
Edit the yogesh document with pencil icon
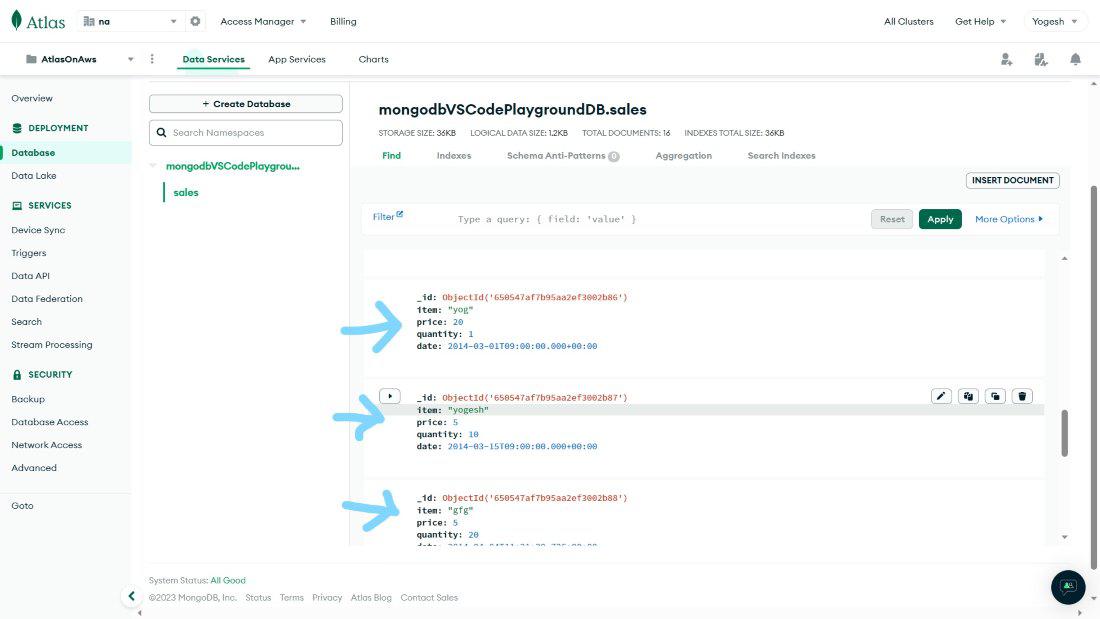pos(941,397)
